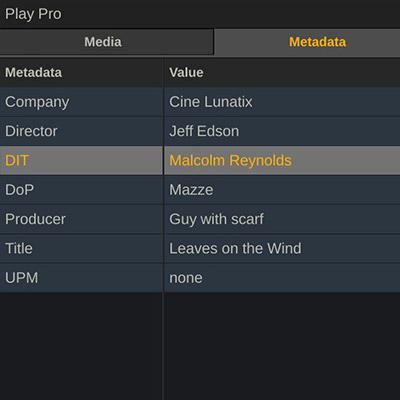Sort by the Value column header
This screenshot has width=400, height=400.
coord(282,73)
